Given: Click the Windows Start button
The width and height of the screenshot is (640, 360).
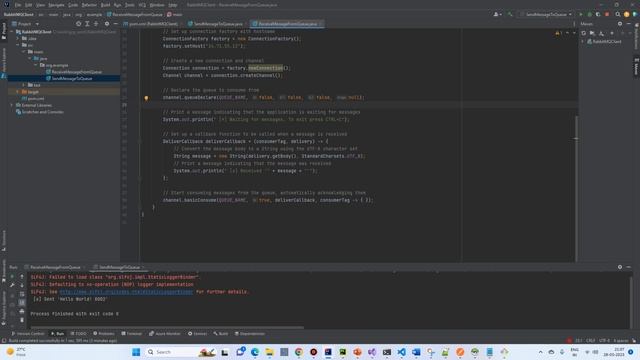Looking at the screenshot, I should pos(136,352).
